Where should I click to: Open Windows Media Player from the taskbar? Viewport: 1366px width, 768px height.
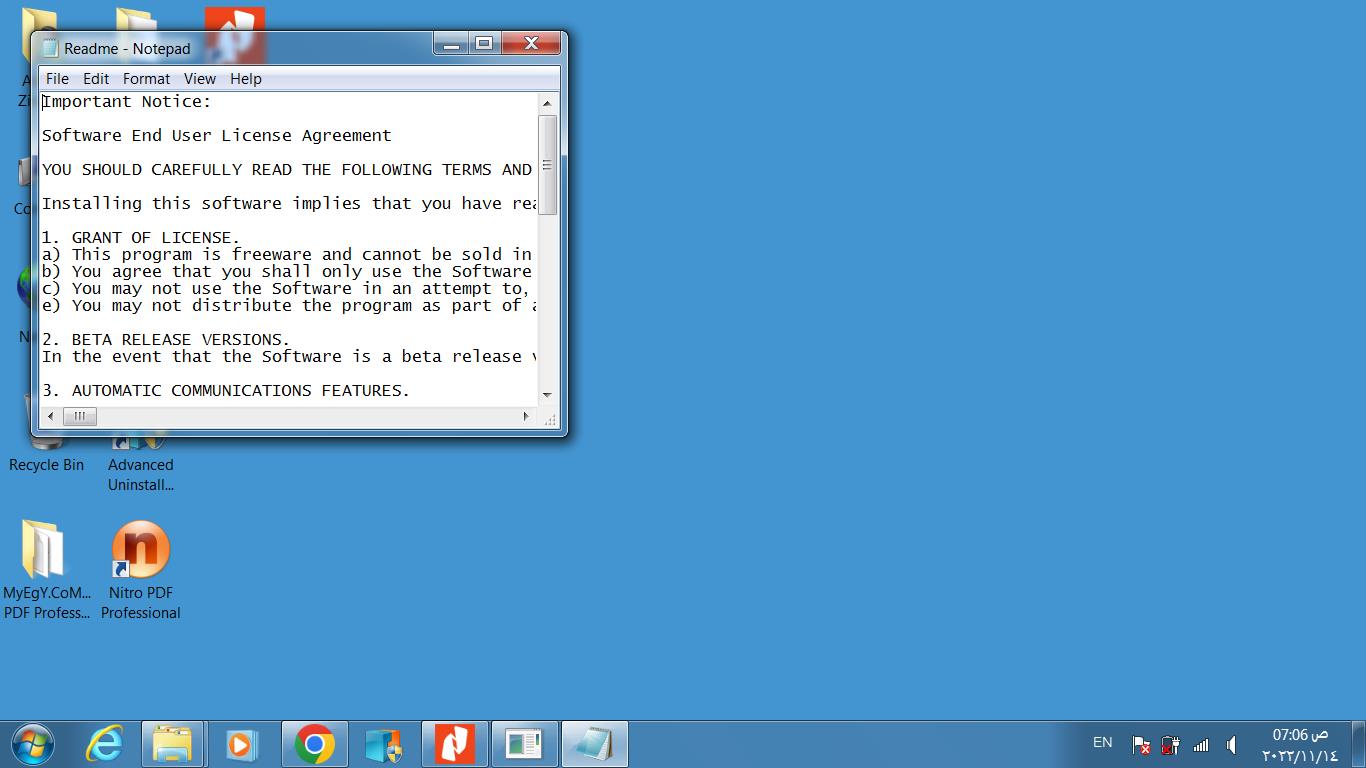coord(241,745)
